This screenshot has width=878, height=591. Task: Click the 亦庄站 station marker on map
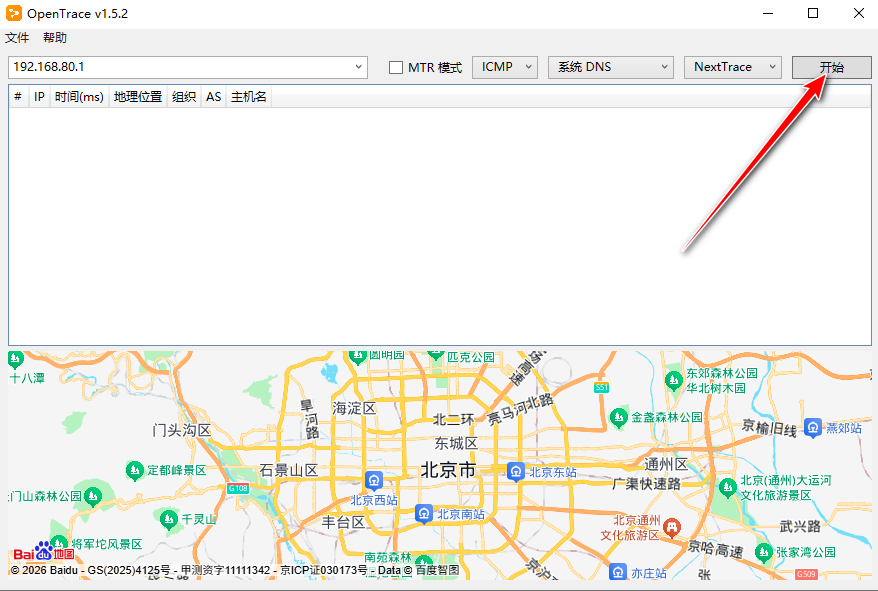pos(617,573)
